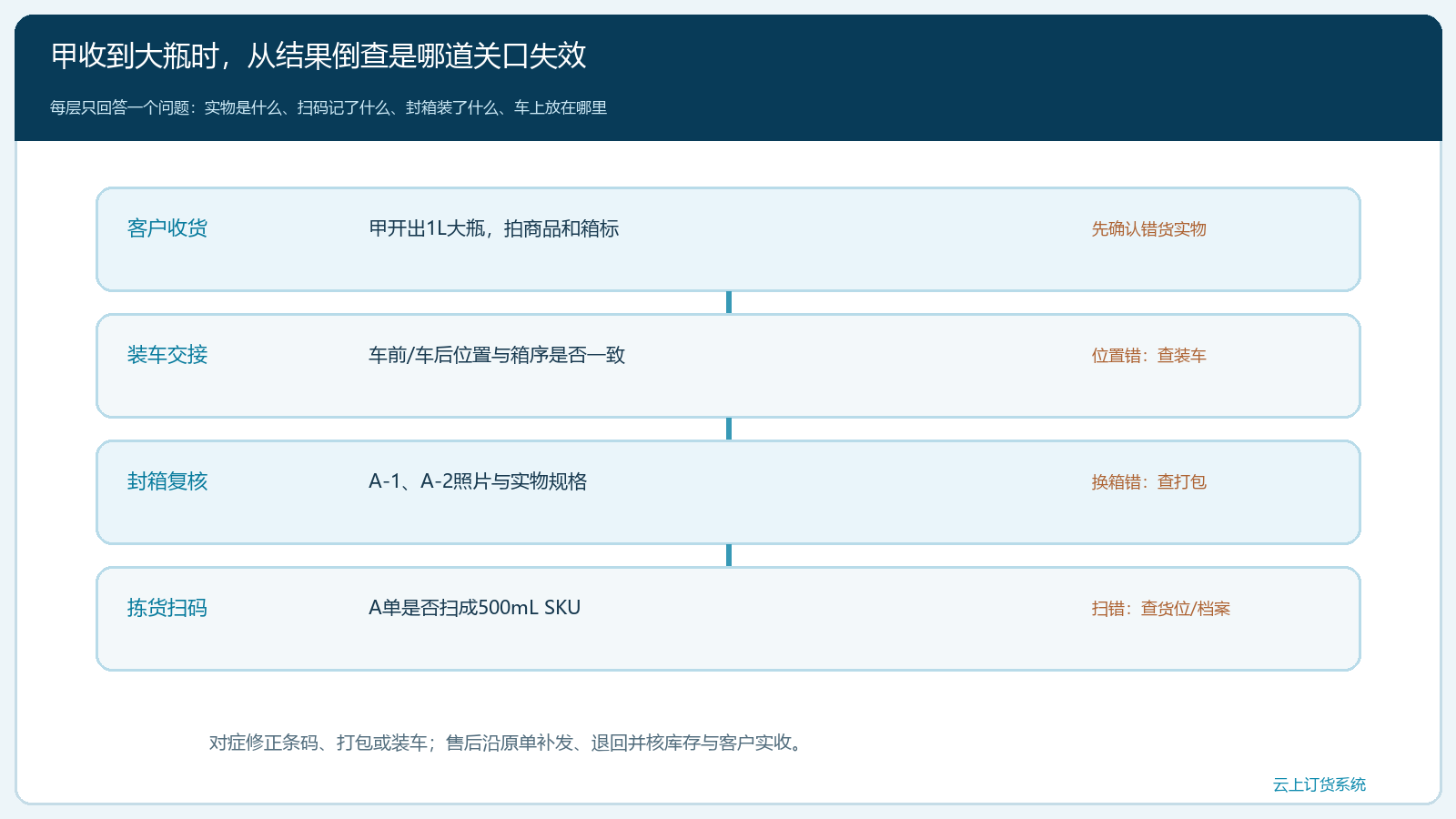Click the 客户收货 stage label
The width and height of the screenshot is (1456, 819).
pyautogui.click(x=167, y=228)
